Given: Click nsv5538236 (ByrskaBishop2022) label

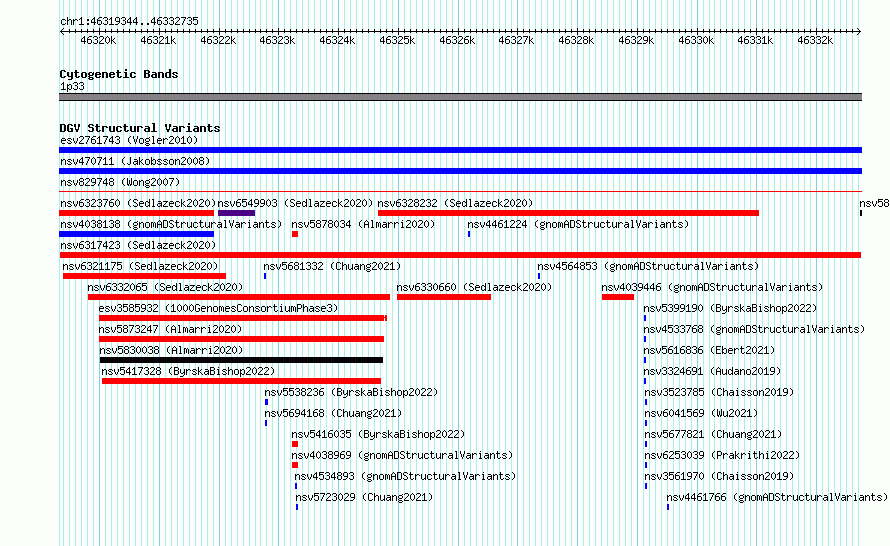Looking at the screenshot, I should pos(351,392).
